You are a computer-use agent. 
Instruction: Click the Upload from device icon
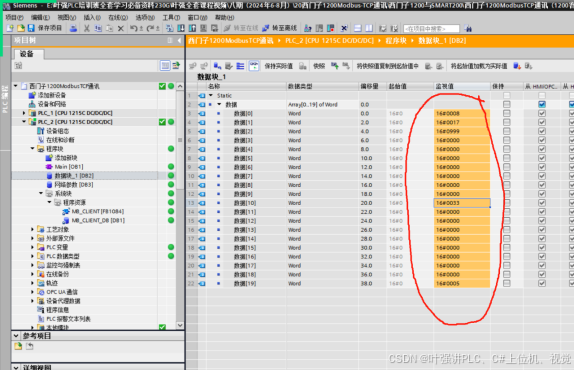(192, 28)
